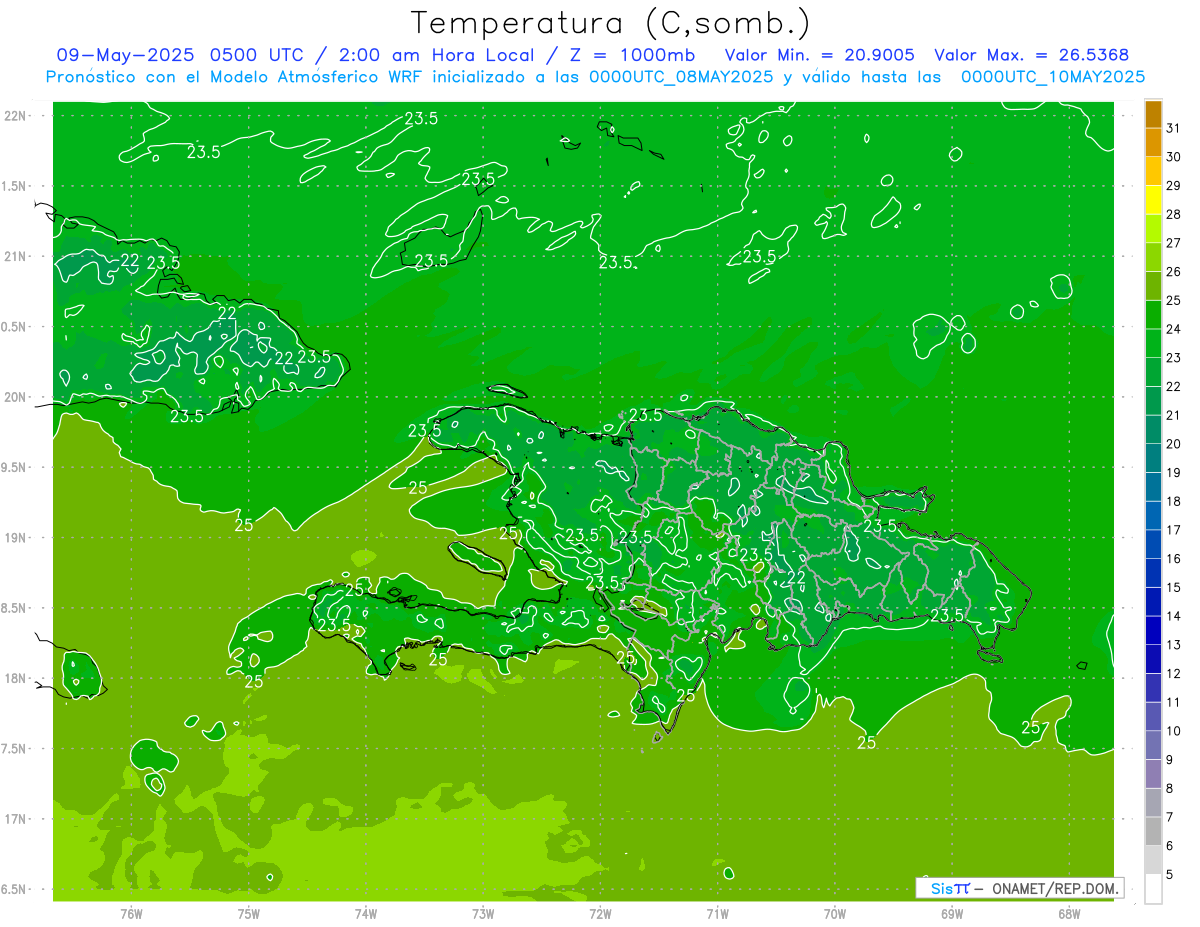Click the '21N' latitude axis label

(x=16, y=256)
